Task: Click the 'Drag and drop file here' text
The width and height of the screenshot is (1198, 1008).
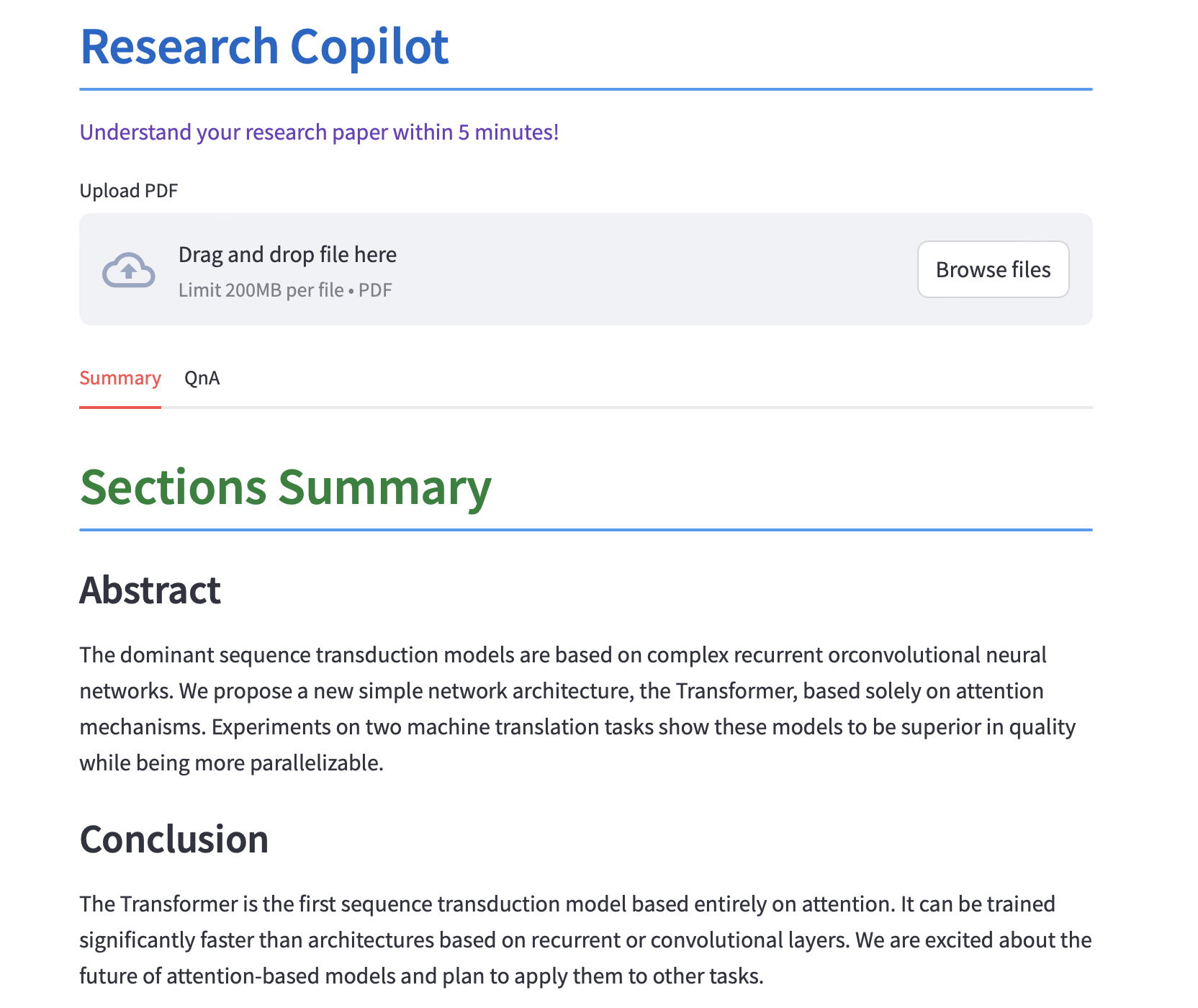Action: pyautogui.click(x=287, y=255)
